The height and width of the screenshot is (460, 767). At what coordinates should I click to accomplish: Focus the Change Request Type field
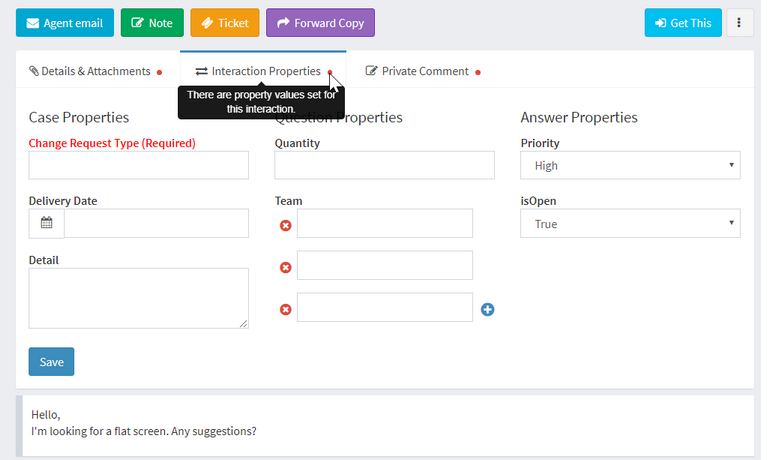click(x=138, y=165)
